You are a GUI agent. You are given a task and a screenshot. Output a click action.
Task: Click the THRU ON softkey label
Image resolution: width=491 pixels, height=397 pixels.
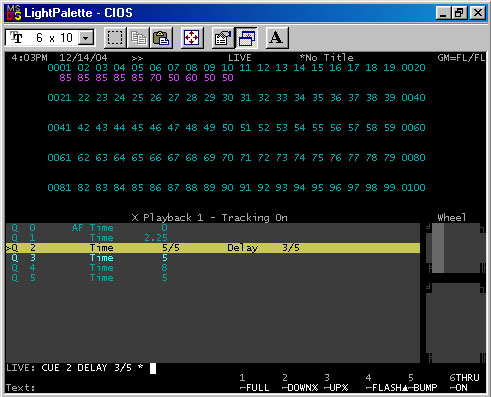coord(464,383)
